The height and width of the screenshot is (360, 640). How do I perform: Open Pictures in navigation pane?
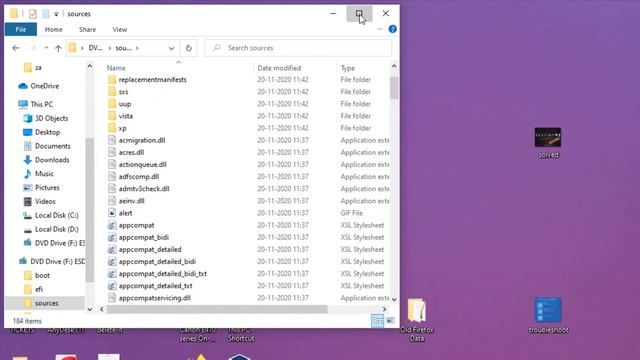(47, 188)
